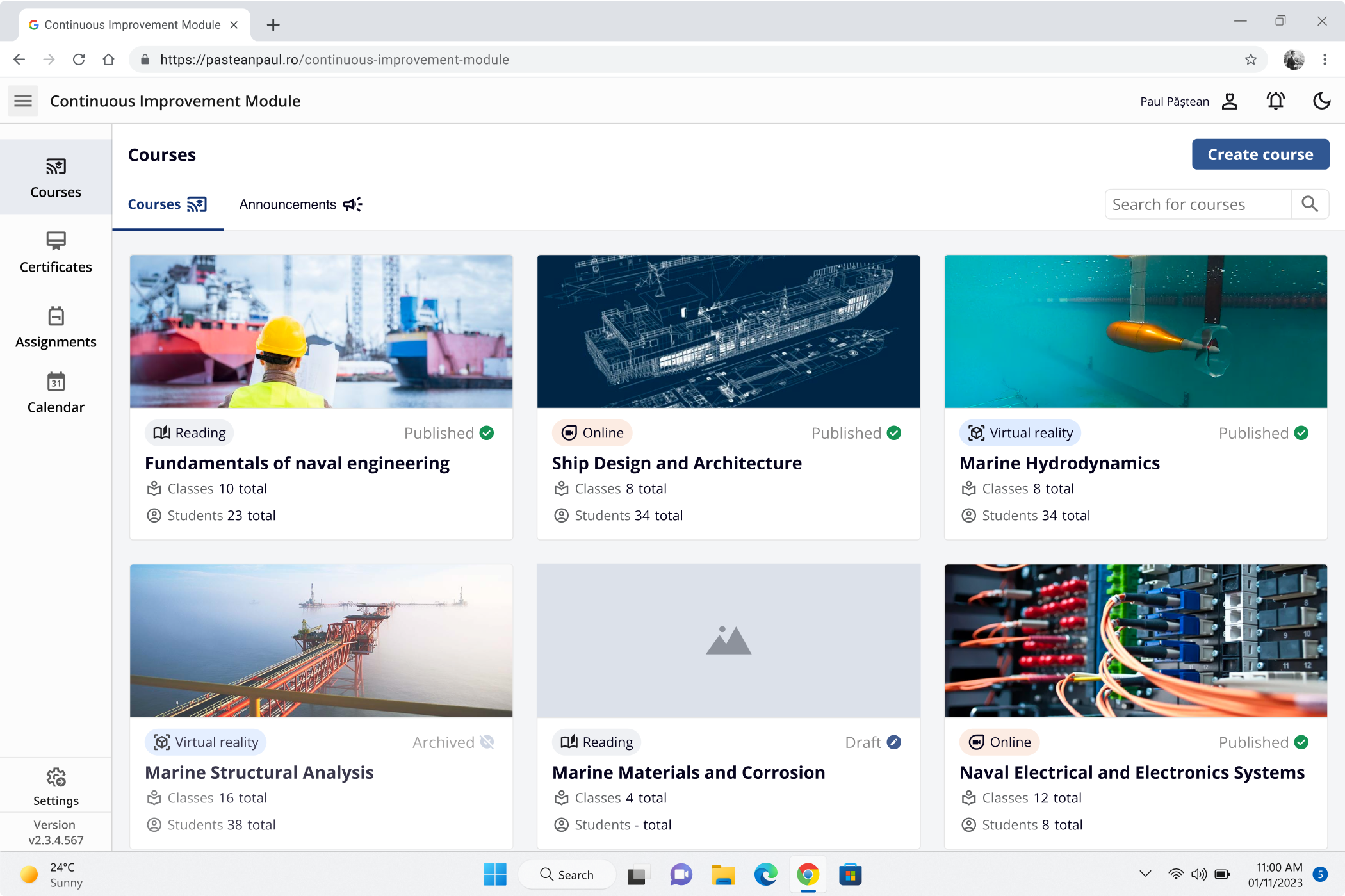Focus the Search for courses field
Viewport: 1345px width, 896px height.
1198,204
